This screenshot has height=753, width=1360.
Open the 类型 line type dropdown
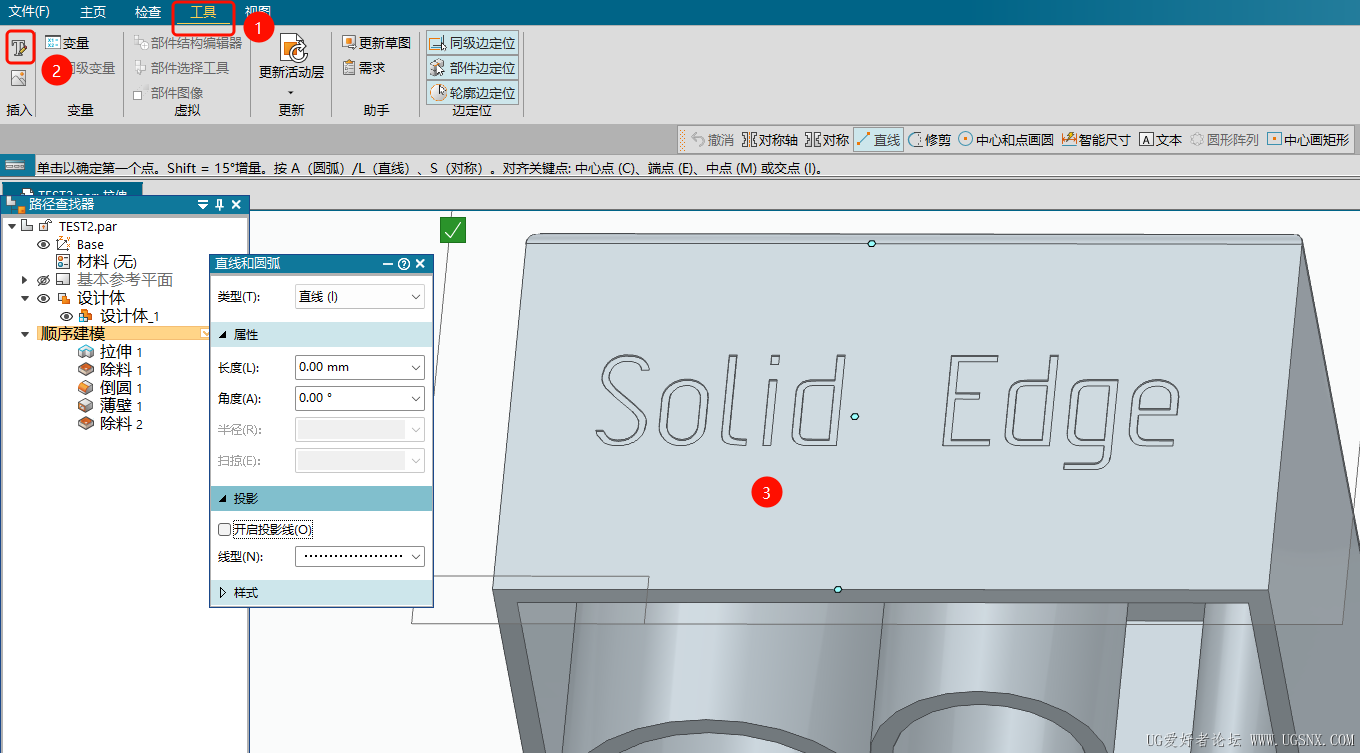tap(360, 297)
